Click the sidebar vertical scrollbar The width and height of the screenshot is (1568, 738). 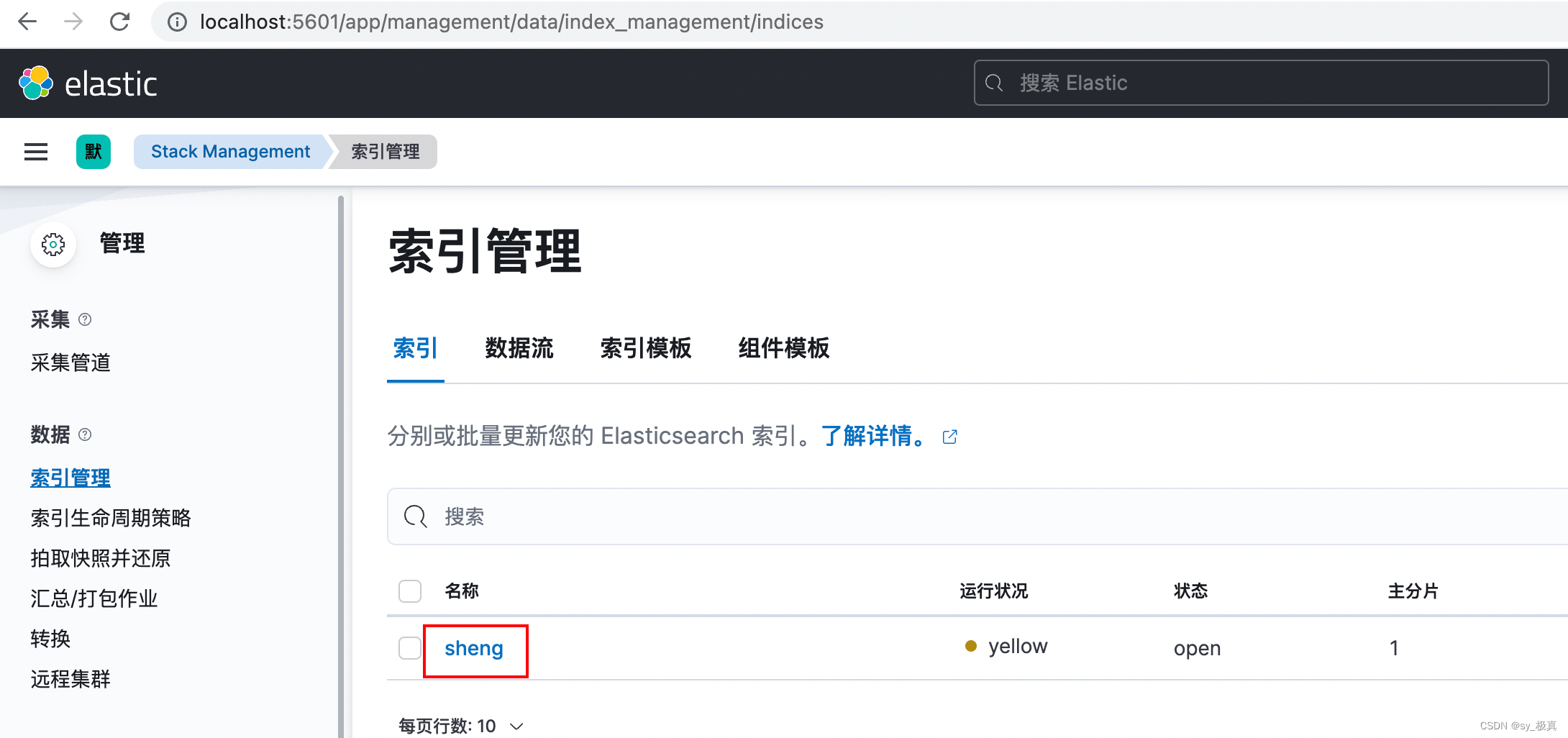[341, 466]
